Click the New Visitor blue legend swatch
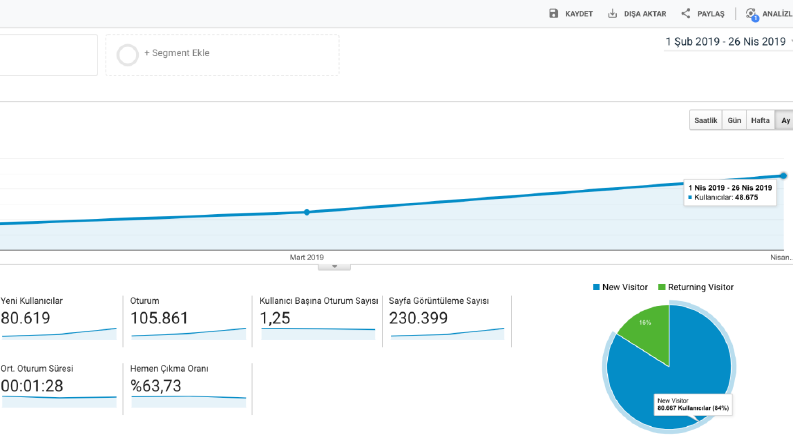 click(596, 287)
